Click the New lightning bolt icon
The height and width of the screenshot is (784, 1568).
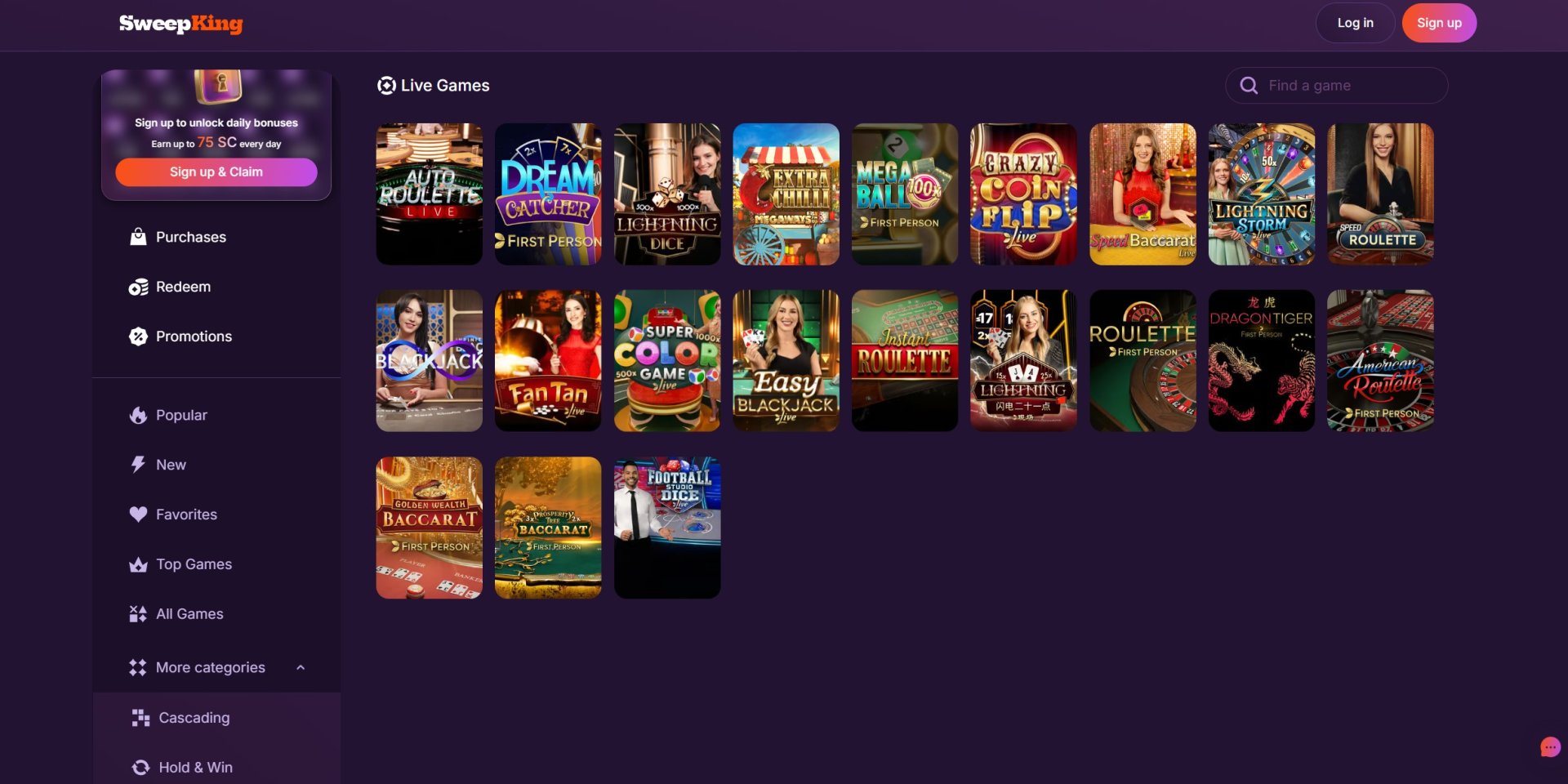[138, 465]
